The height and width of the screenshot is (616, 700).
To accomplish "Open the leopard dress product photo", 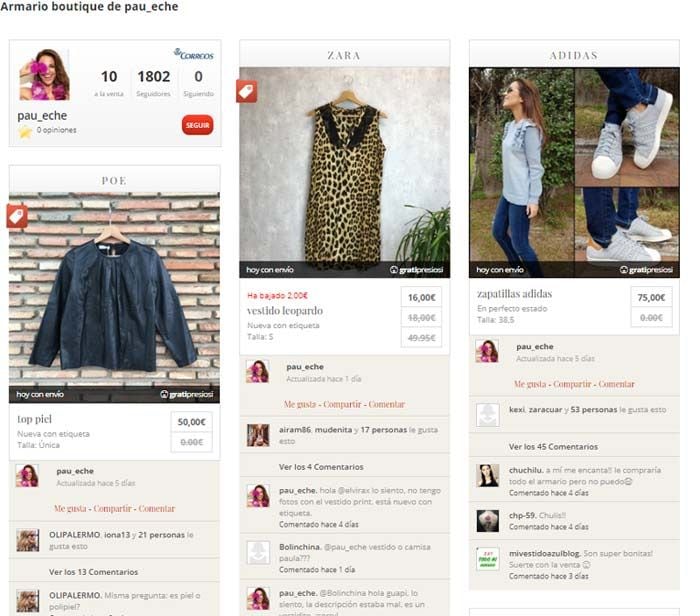I will 344,172.
